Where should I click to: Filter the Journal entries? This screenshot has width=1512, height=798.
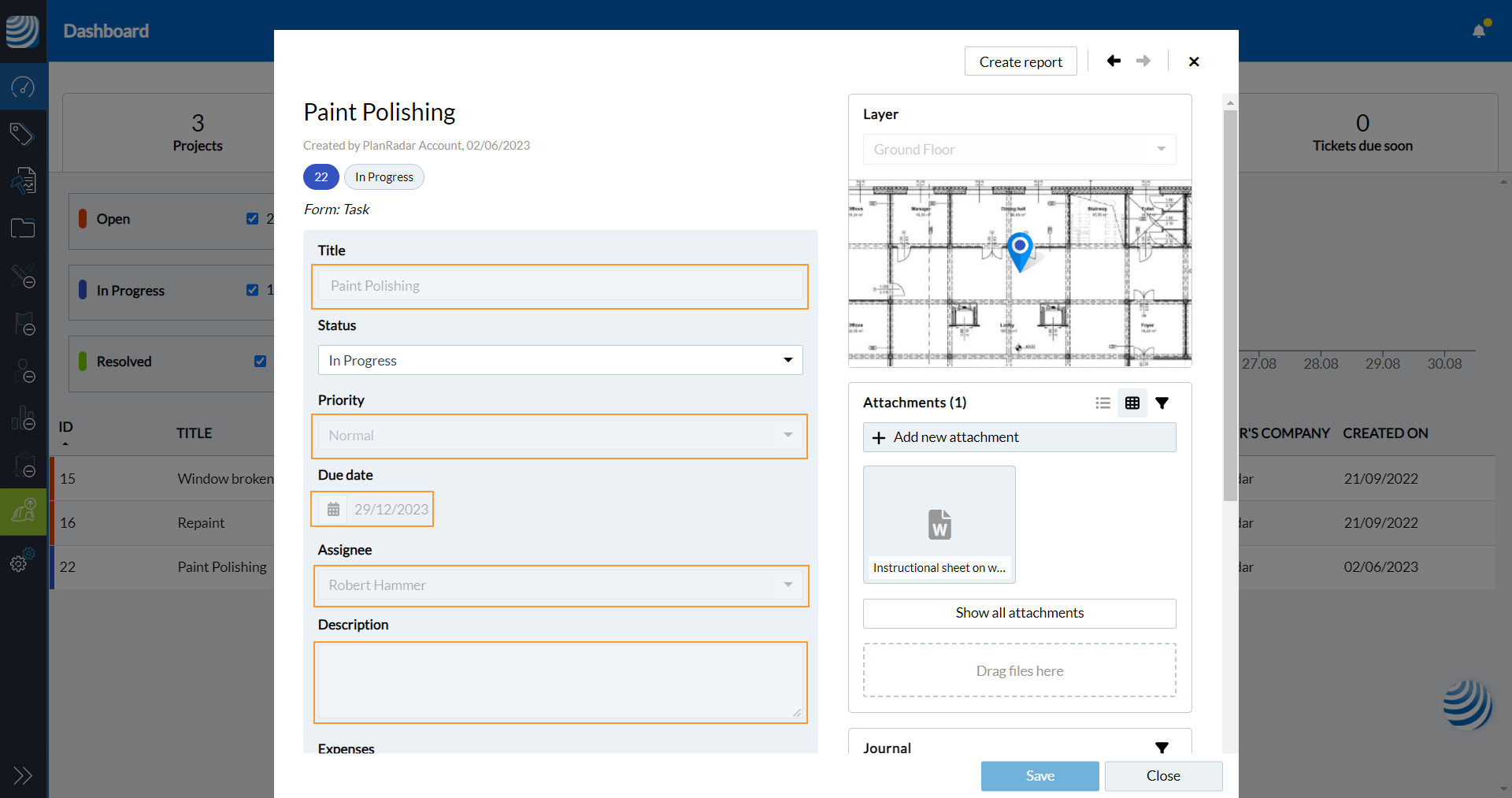[1162, 748]
